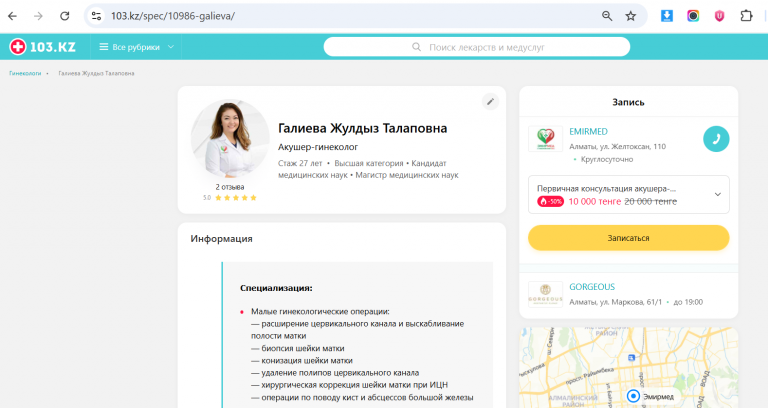Click the chevron in the service selector
This screenshot has height=408, width=768.
(x=718, y=194)
